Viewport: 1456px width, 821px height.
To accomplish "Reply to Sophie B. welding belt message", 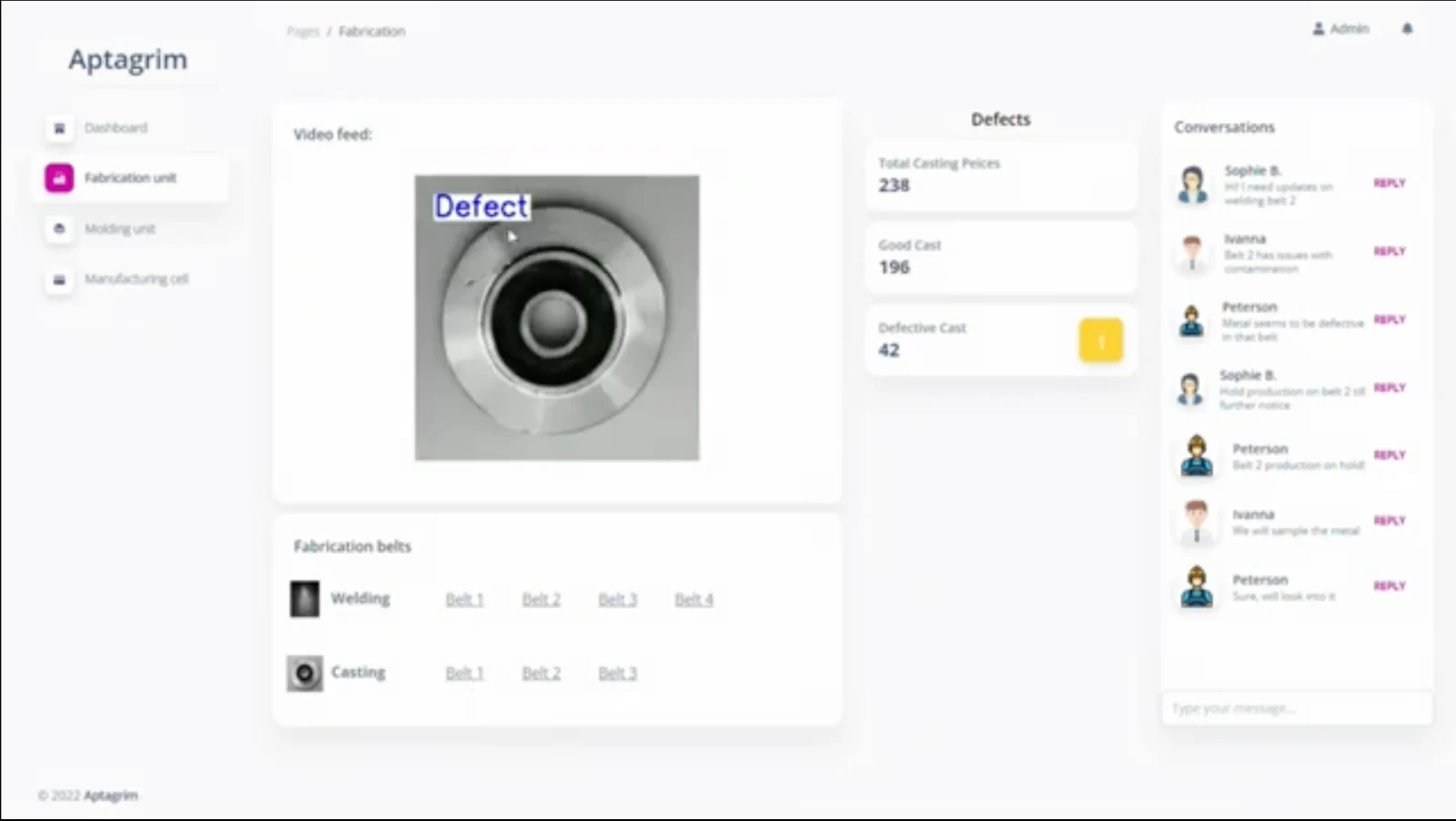I will [1390, 183].
